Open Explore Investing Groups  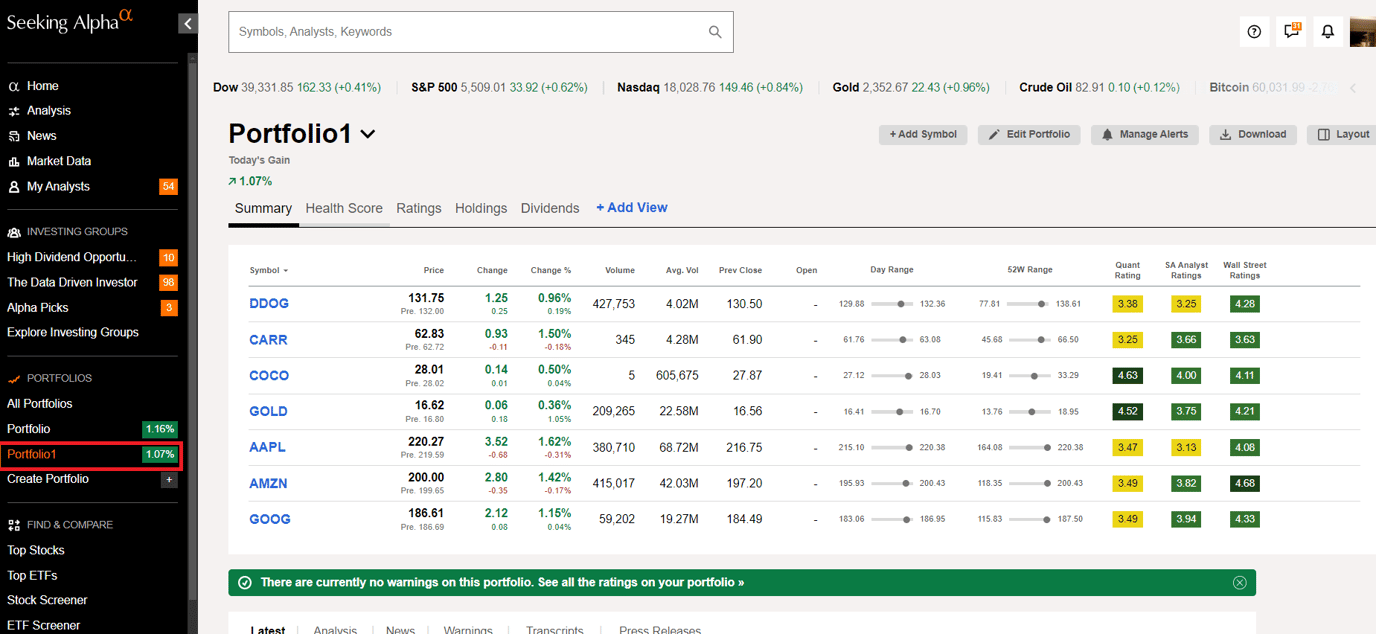(73, 332)
